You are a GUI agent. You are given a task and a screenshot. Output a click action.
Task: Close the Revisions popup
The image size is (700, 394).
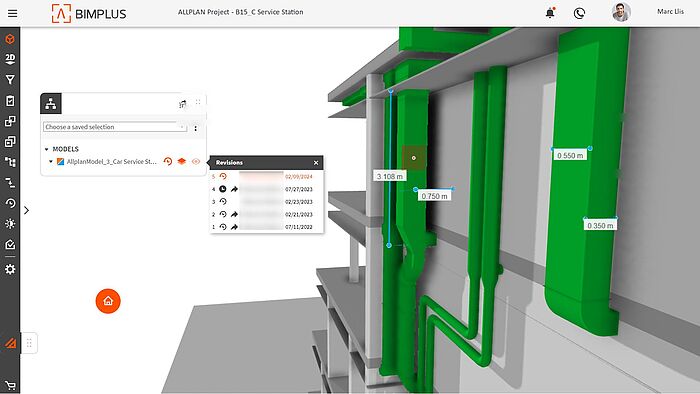pyautogui.click(x=316, y=163)
